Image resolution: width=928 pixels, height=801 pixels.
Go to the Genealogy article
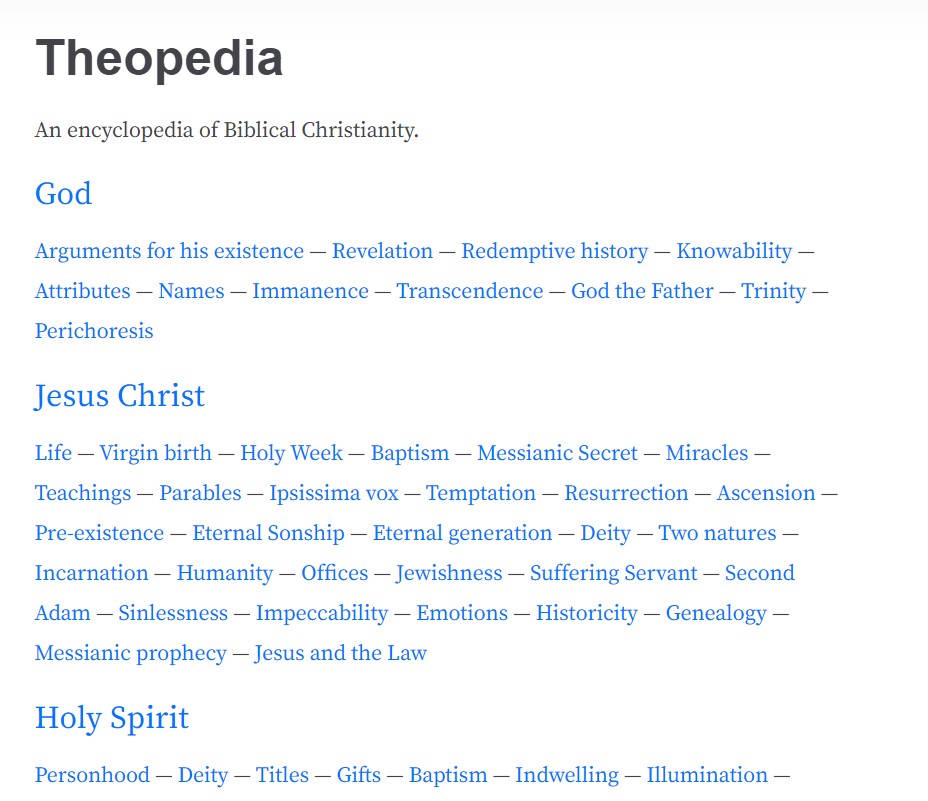coord(716,613)
